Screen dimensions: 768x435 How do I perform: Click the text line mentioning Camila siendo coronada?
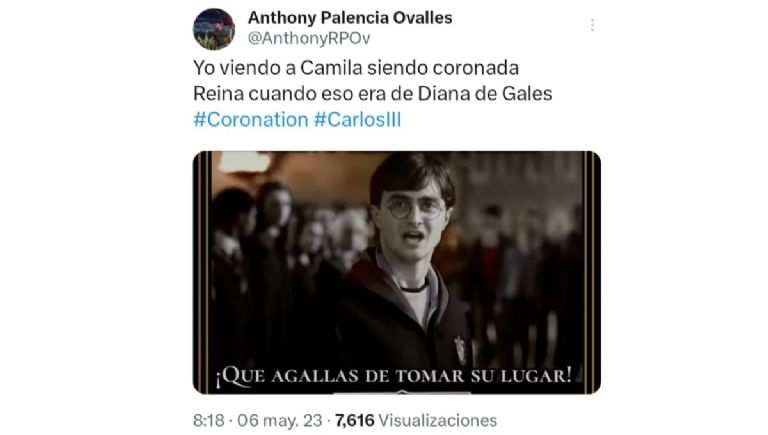pos(356,68)
